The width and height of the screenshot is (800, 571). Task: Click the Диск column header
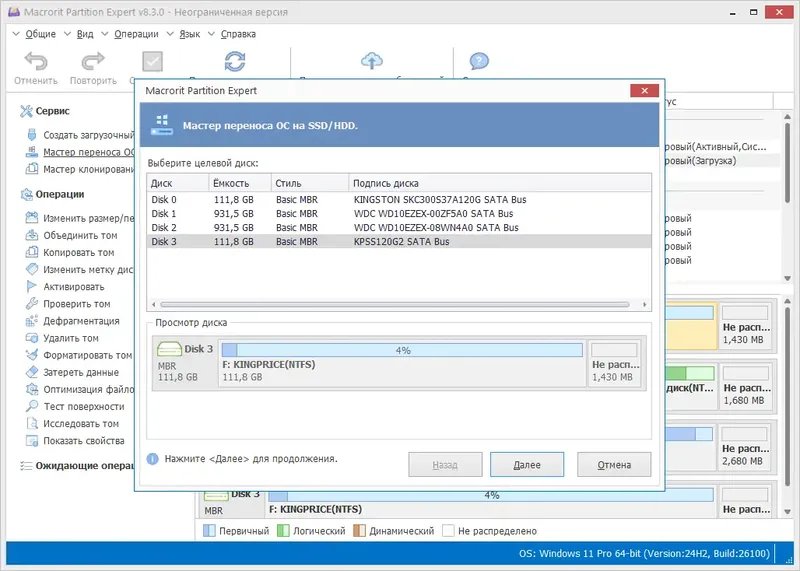[x=178, y=183]
